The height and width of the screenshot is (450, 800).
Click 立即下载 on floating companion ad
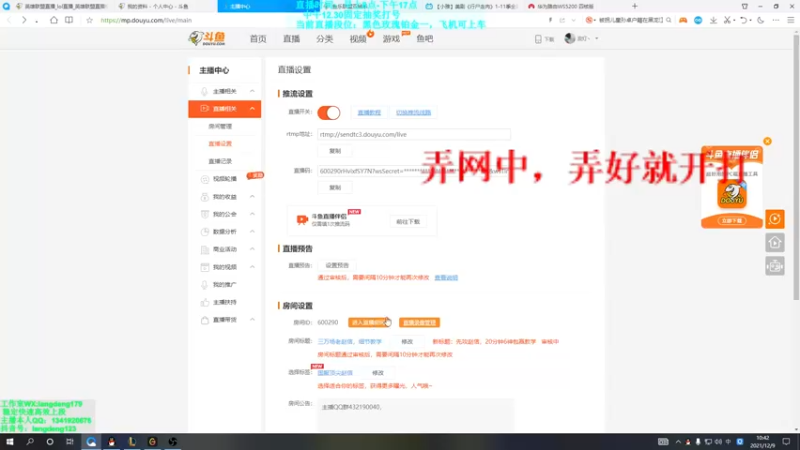point(732,220)
